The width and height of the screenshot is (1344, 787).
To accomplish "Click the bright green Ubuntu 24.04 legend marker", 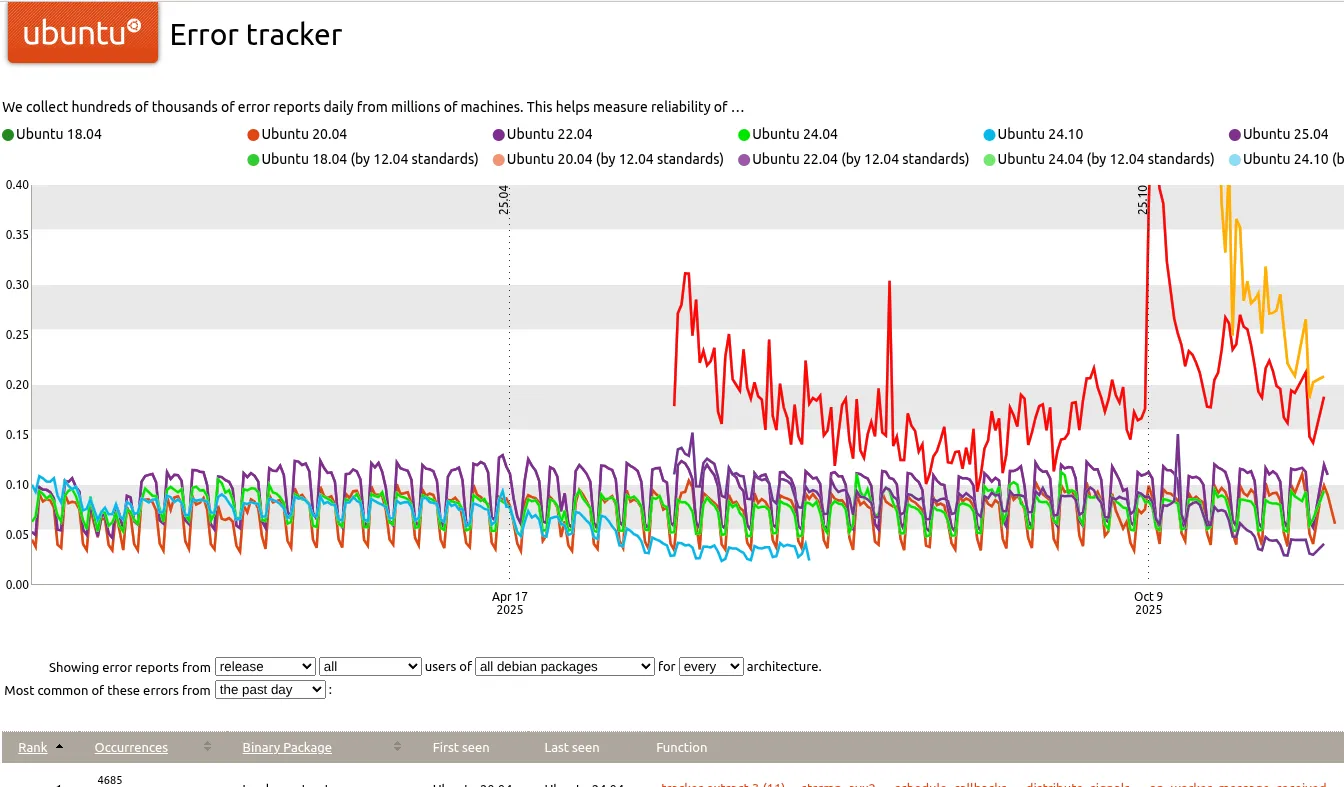I will 746,133.
